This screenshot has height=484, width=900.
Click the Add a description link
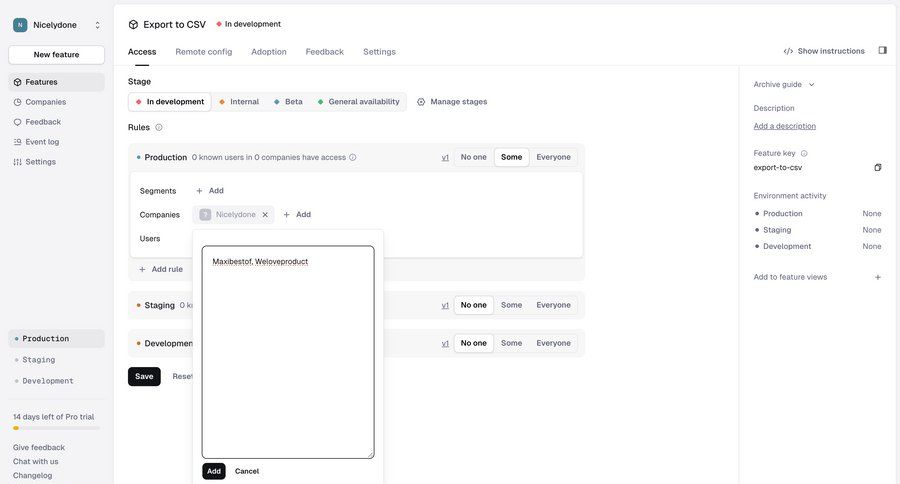point(784,126)
